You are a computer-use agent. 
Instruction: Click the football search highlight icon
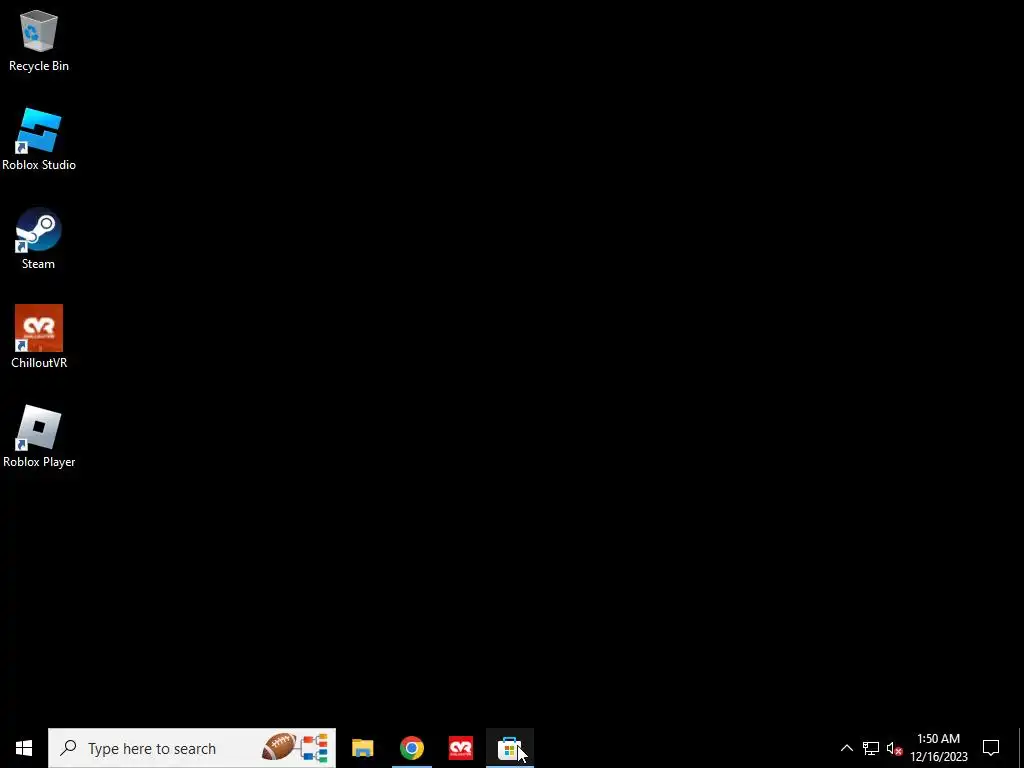295,748
